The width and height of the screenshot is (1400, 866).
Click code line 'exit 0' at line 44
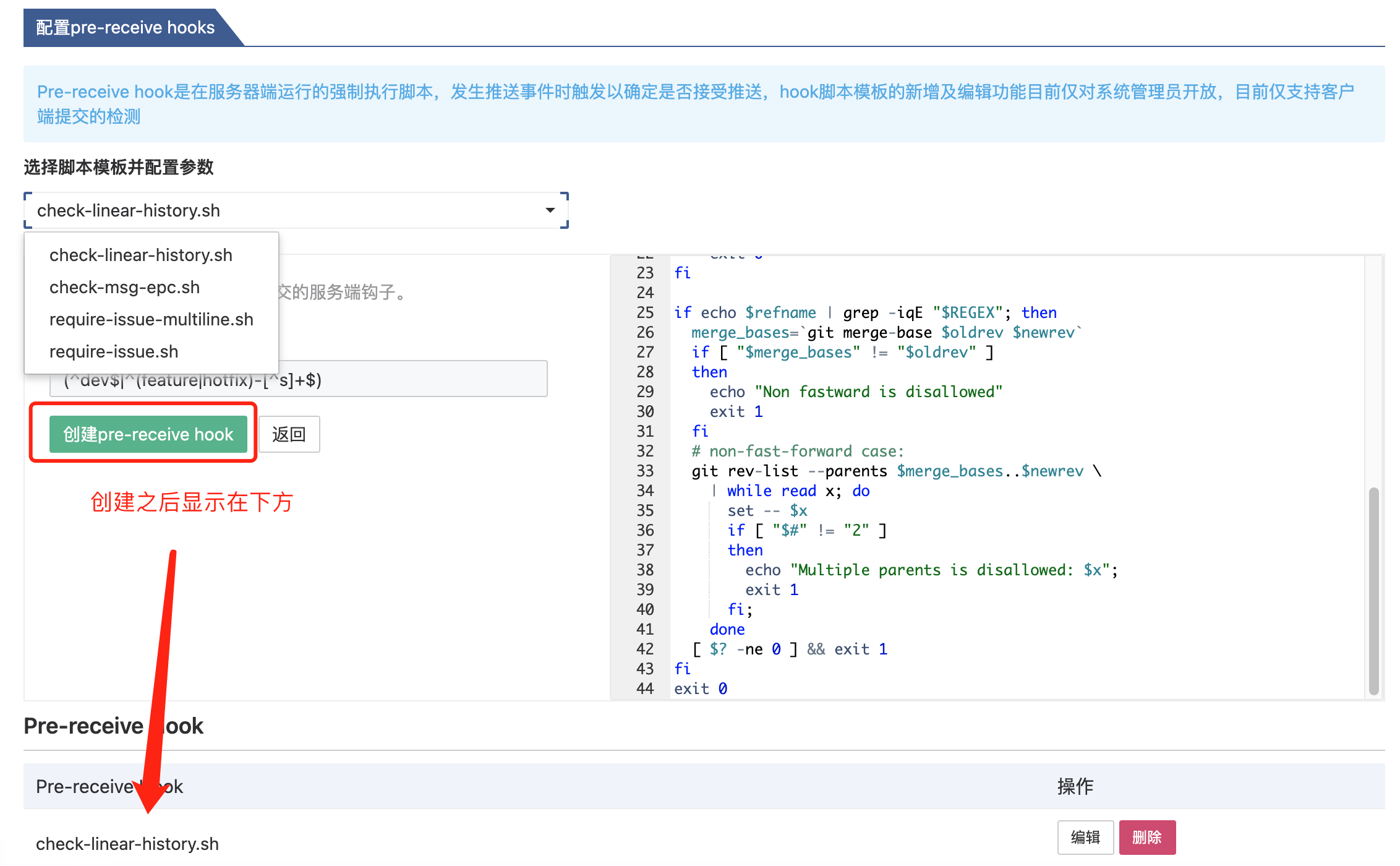point(700,688)
